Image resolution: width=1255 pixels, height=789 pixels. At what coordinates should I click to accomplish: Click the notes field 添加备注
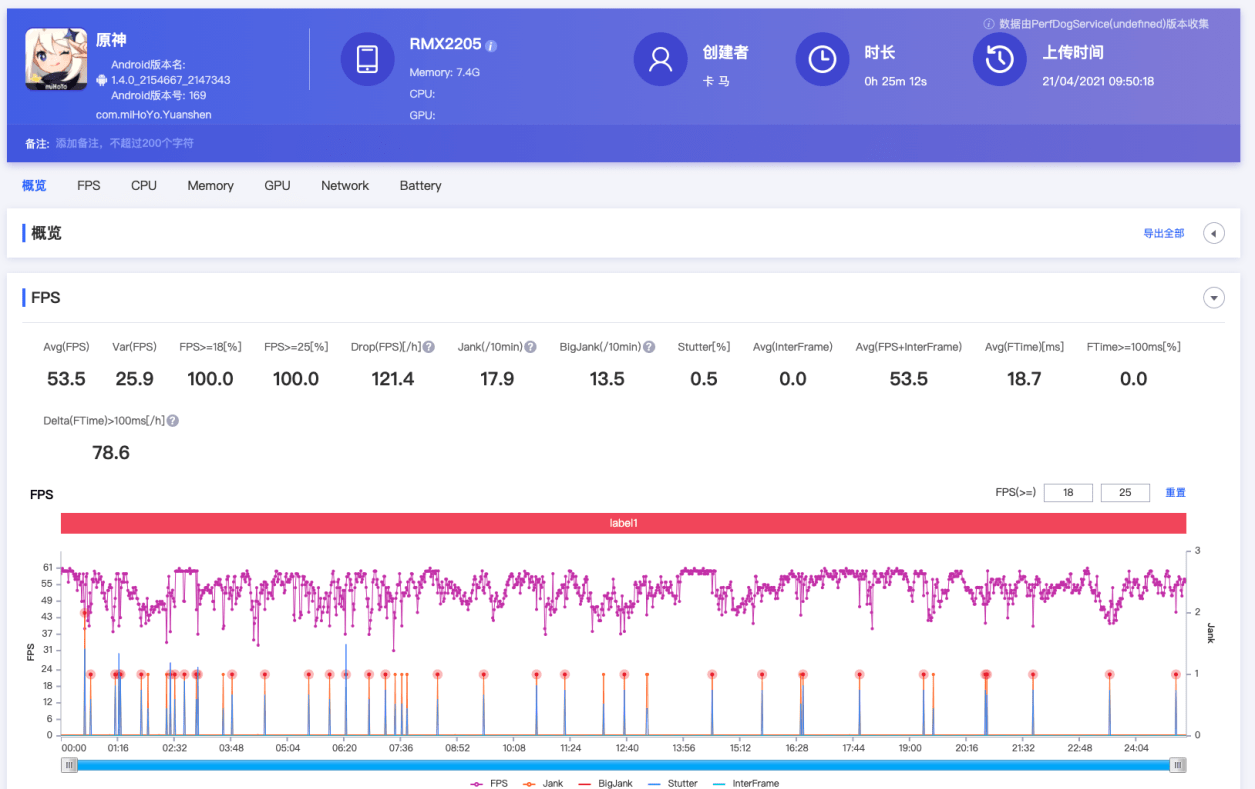[125, 144]
